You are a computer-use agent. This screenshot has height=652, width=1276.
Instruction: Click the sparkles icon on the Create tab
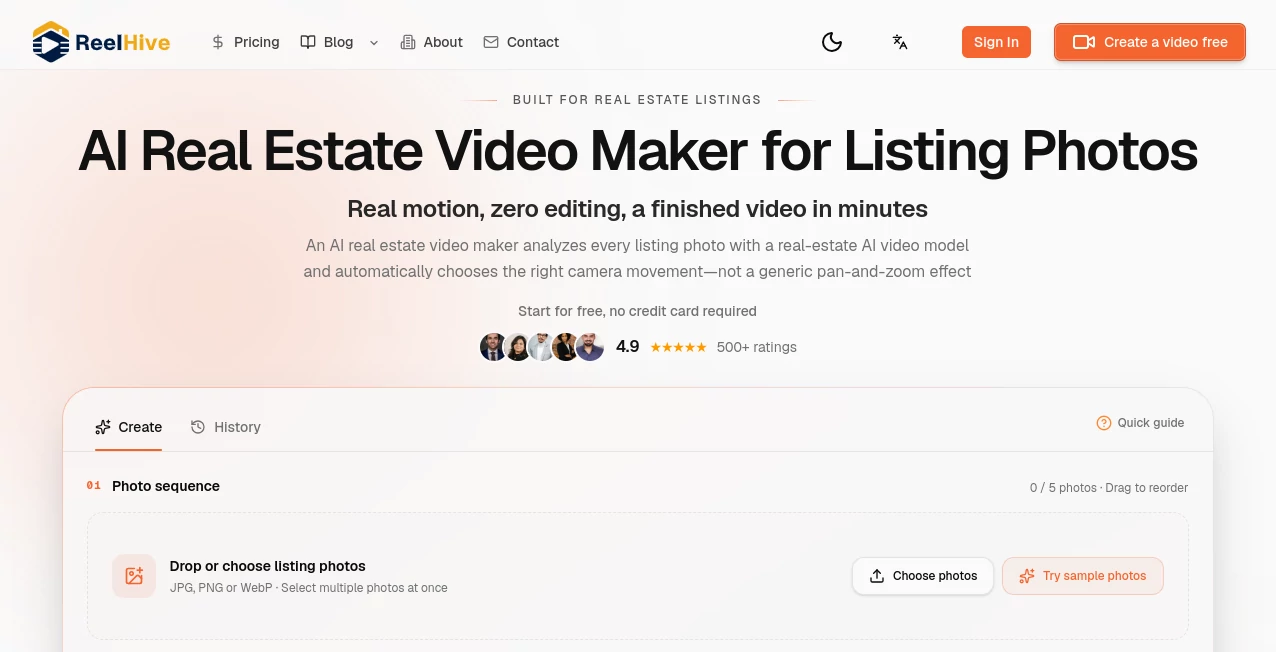(103, 427)
